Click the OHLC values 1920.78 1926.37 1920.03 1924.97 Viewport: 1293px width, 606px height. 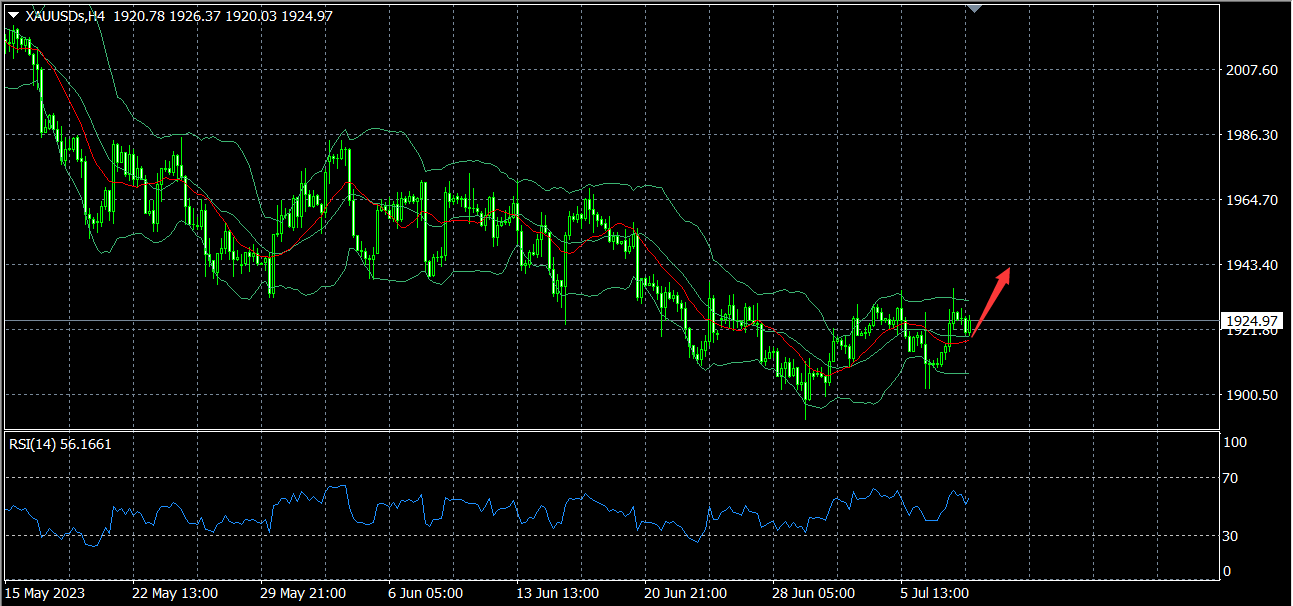click(223, 16)
